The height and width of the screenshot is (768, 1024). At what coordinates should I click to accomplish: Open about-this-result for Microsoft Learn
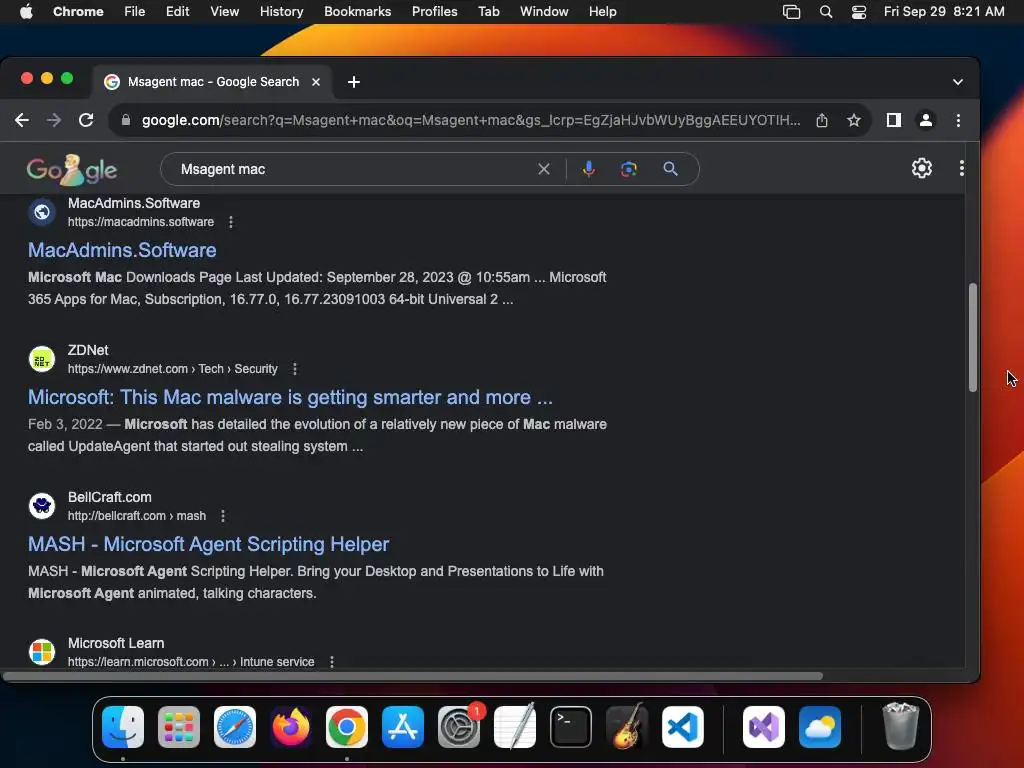(332, 662)
